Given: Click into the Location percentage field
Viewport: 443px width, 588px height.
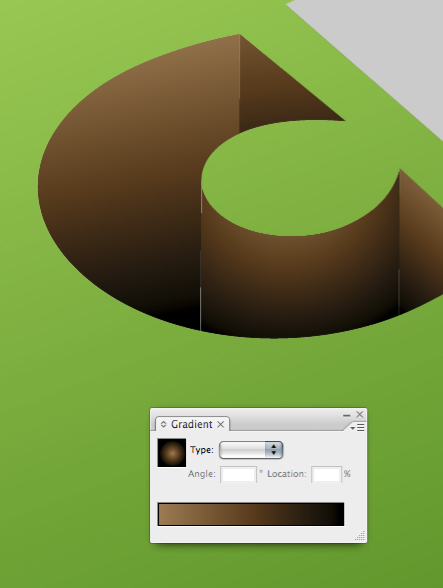Looking at the screenshot, I should coord(326,474).
